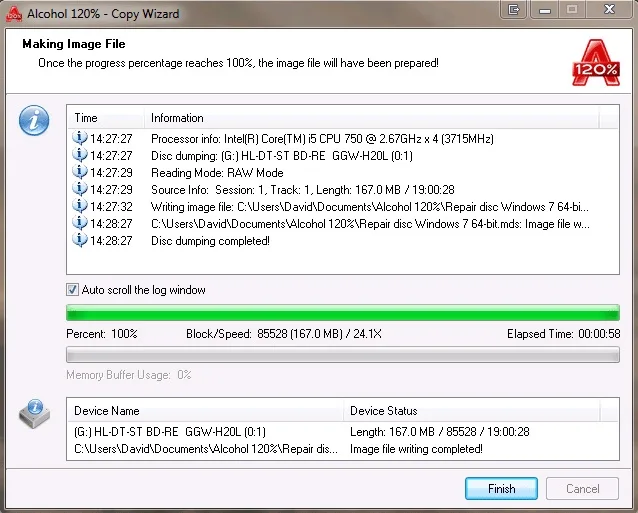Click the large red Alcohol 120% logo
Image resolution: width=638 pixels, height=513 pixels.
click(596, 63)
